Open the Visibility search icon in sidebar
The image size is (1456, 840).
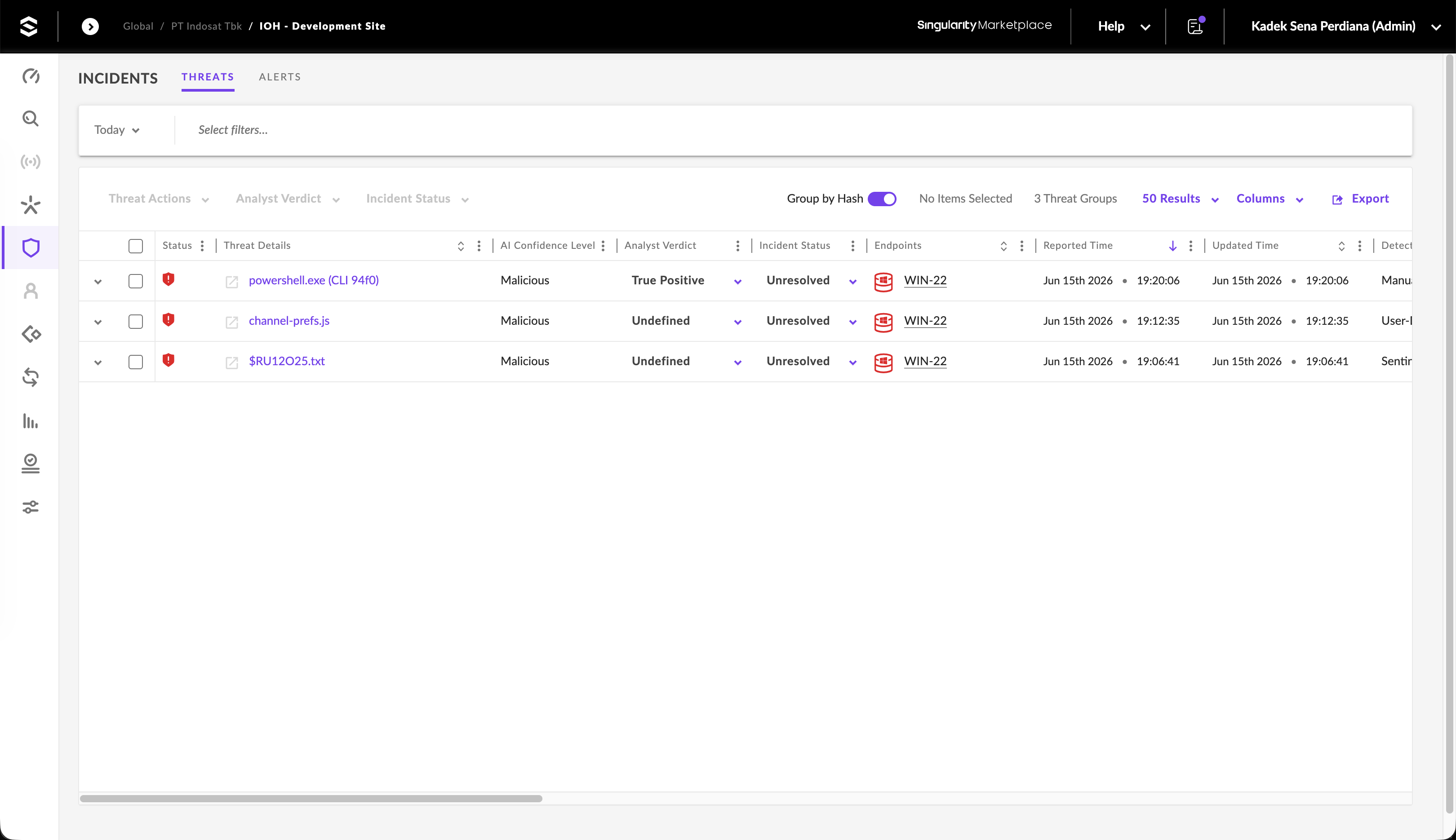point(31,118)
